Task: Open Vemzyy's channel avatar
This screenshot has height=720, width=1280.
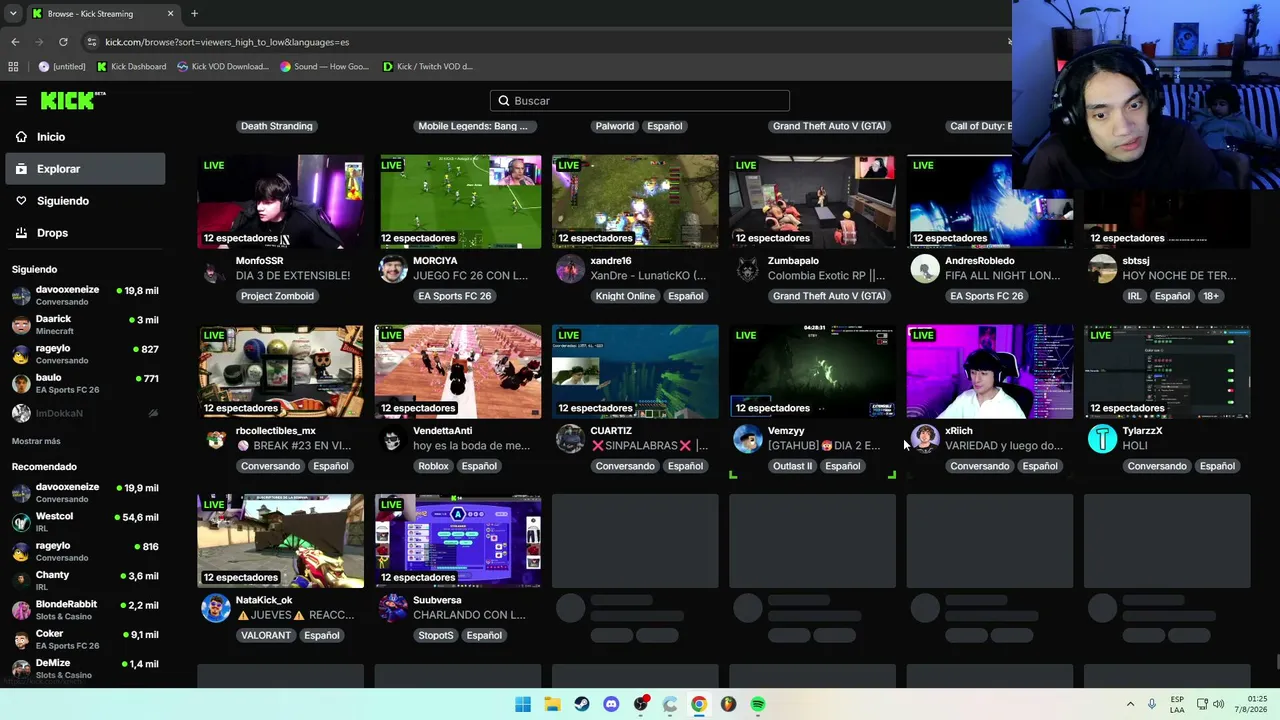Action: pos(748,439)
